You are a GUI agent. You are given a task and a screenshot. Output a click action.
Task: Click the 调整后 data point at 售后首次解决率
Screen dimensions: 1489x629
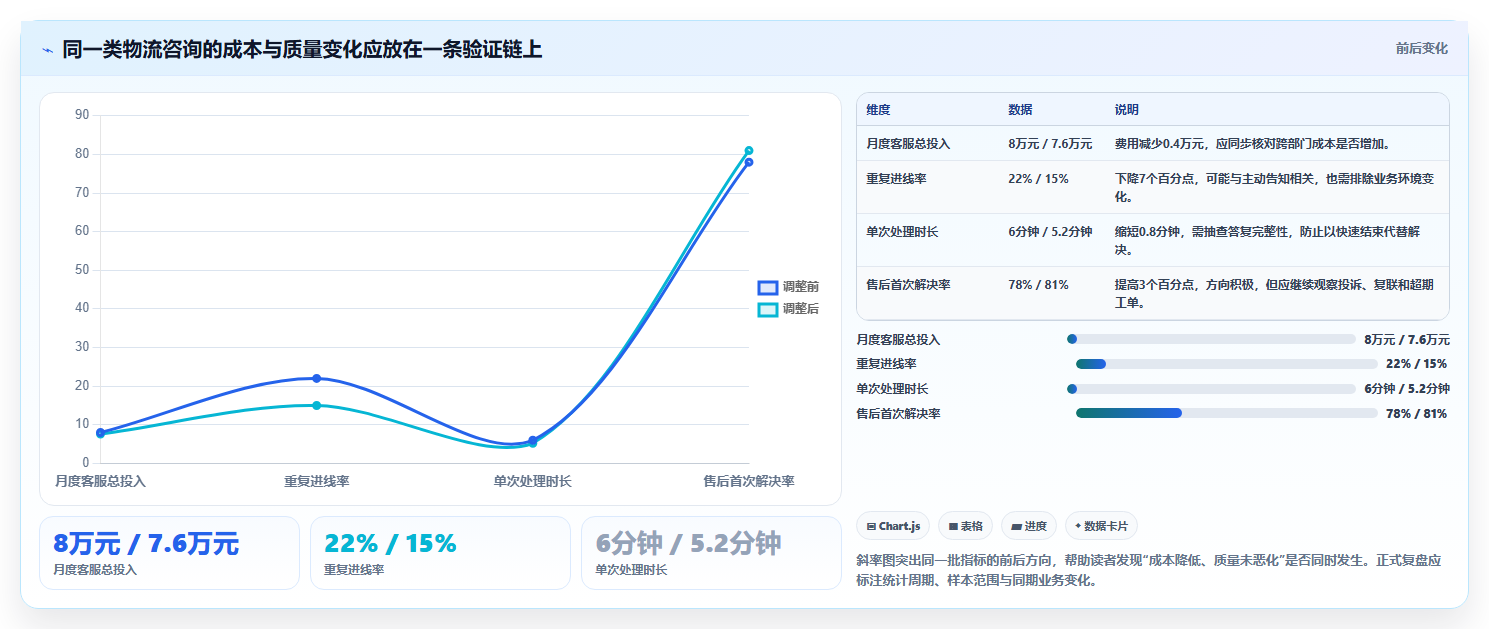point(749,150)
